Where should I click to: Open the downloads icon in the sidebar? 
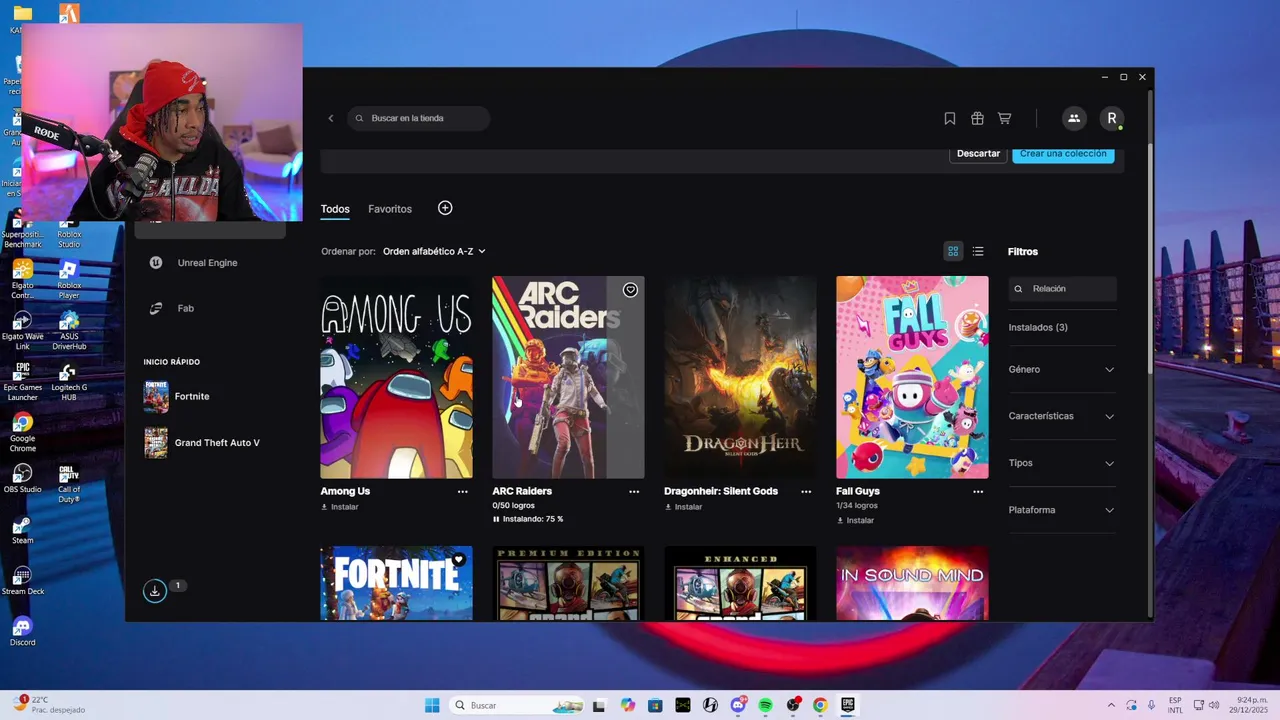[x=155, y=591]
